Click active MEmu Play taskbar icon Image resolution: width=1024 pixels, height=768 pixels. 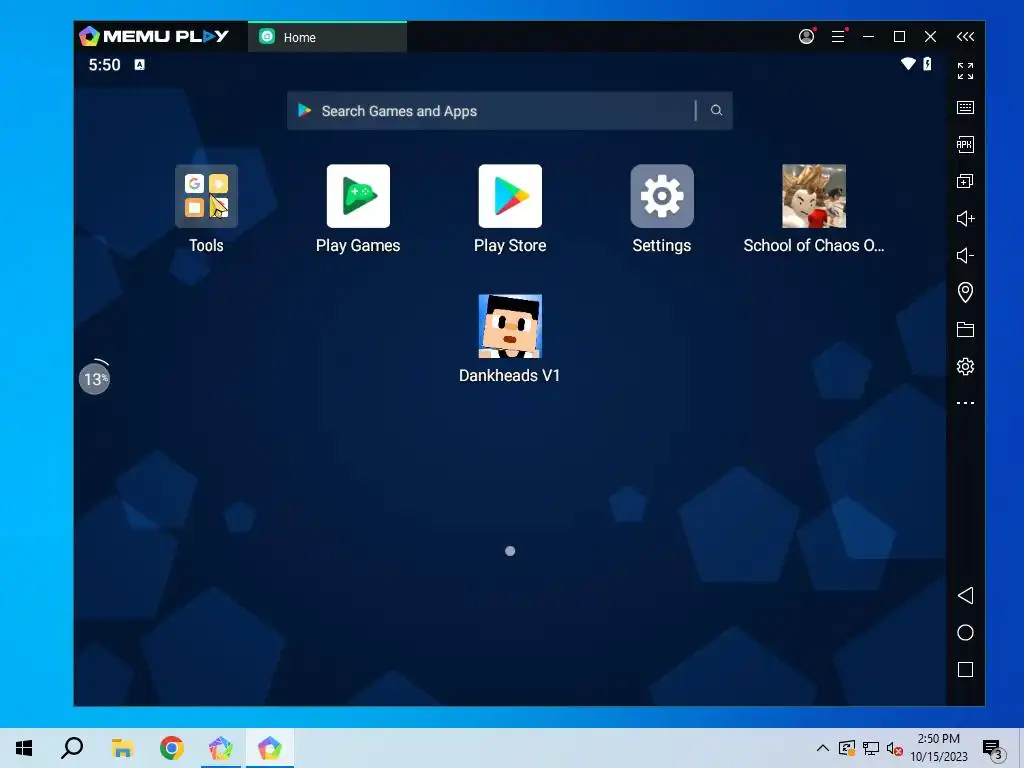(270, 748)
